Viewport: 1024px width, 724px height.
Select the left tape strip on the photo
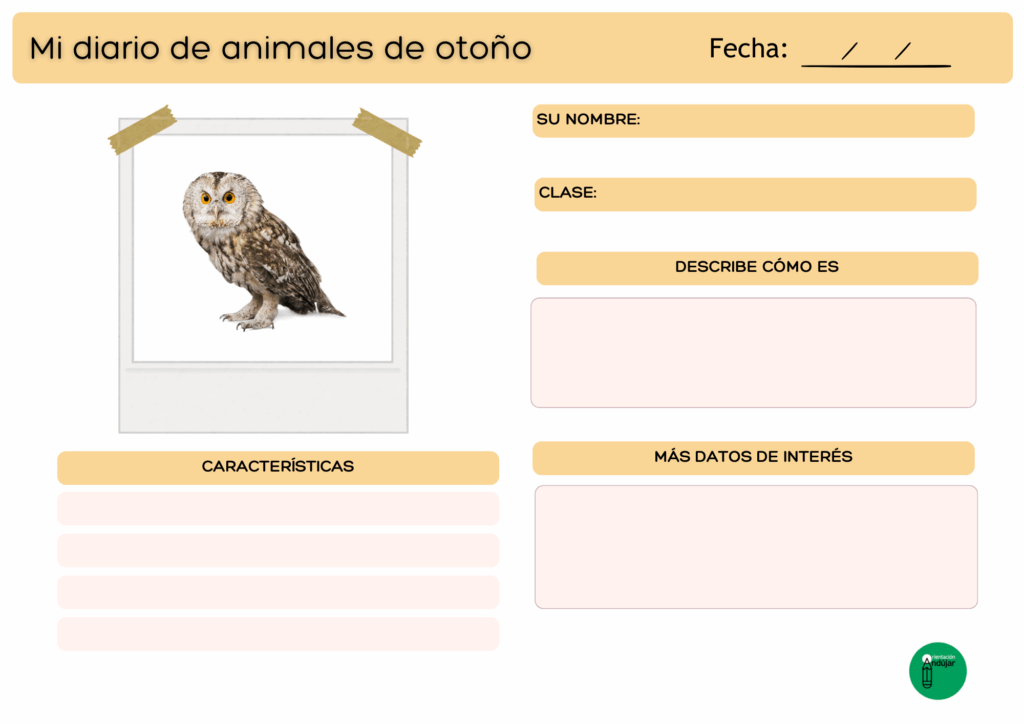click(142, 129)
